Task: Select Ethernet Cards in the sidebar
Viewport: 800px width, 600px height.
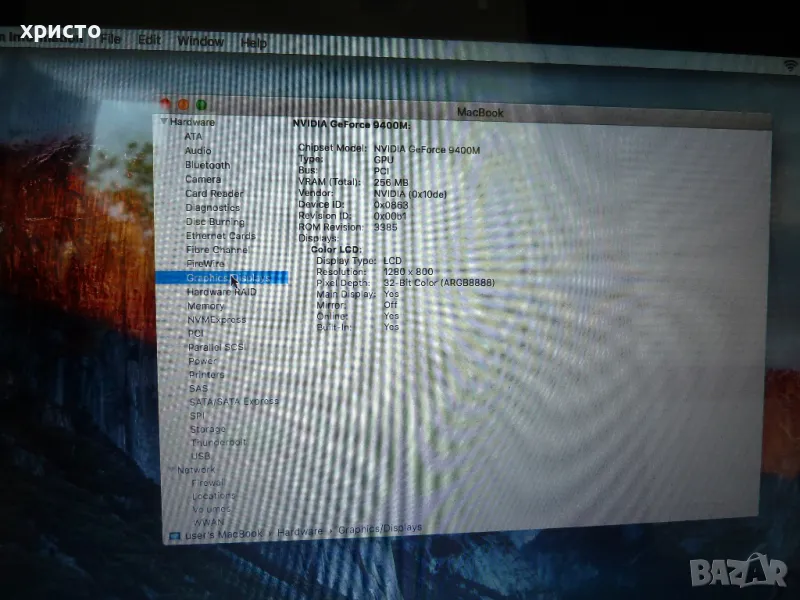Action: point(221,236)
